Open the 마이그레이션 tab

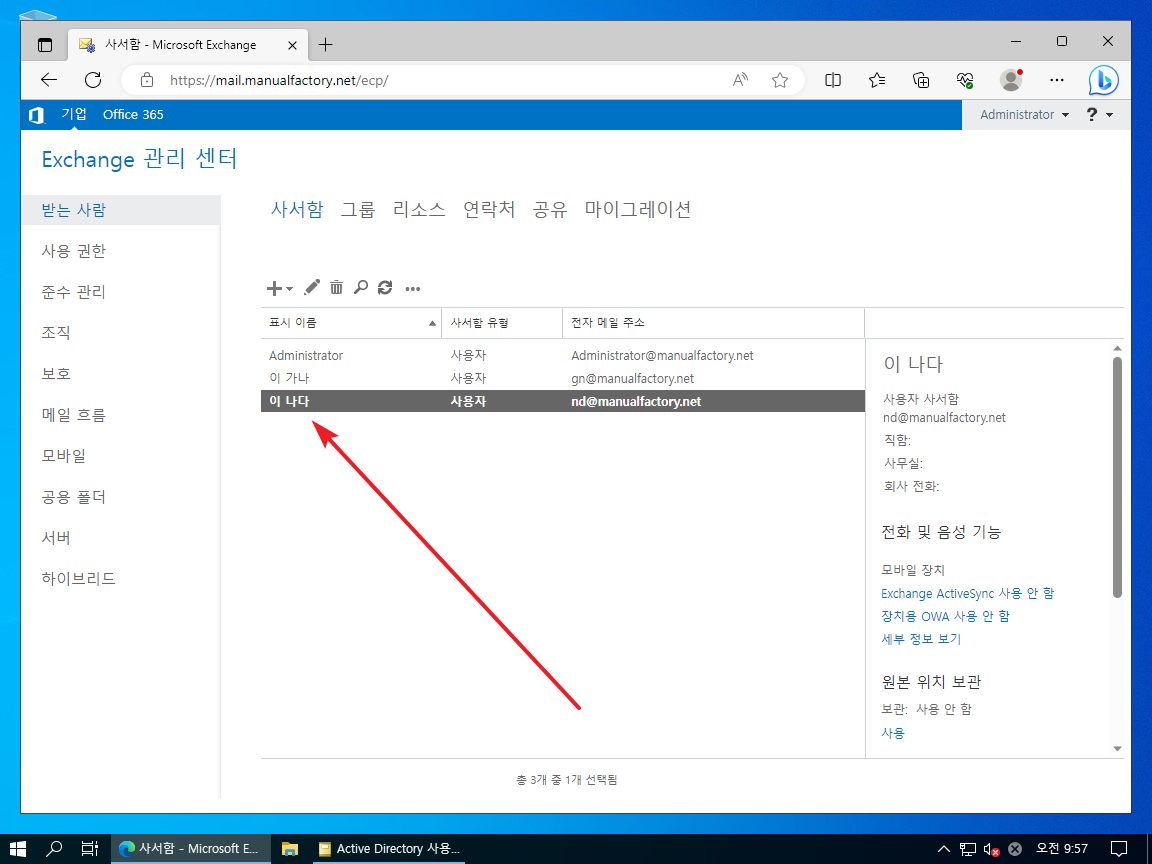pyautogui.click(x=638, y=209)
